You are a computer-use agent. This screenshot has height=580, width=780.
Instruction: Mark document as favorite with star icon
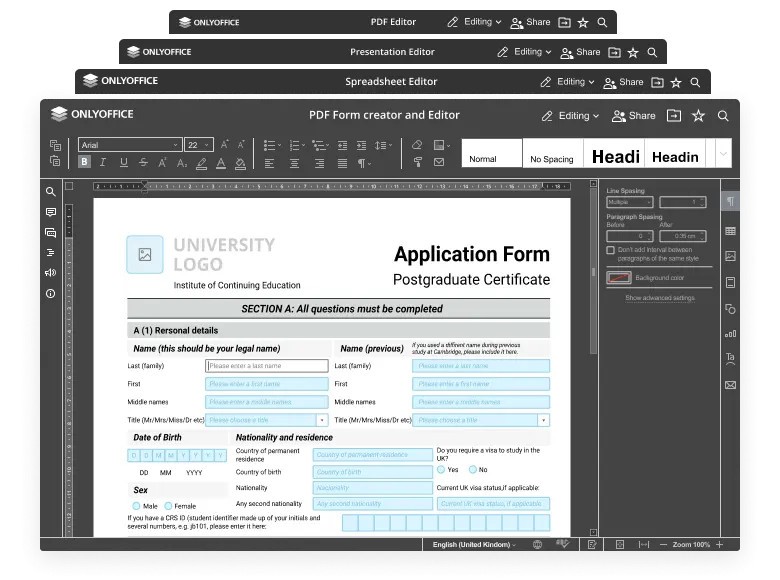coord(699,116)
